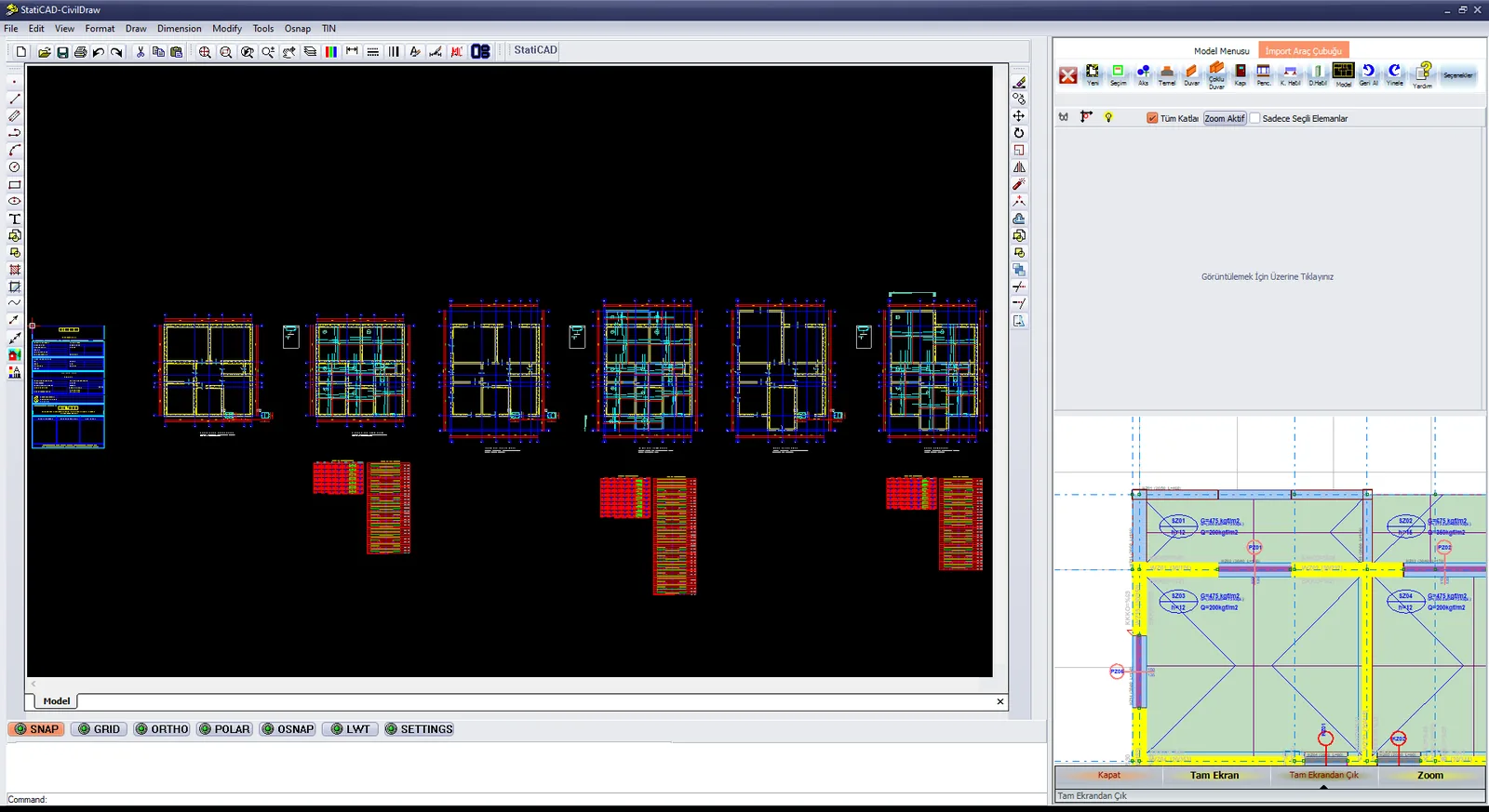This screenshot has height=812, width=1489.
Task: Paste from clipboard in top toolbar
Action: click(177, 52)
